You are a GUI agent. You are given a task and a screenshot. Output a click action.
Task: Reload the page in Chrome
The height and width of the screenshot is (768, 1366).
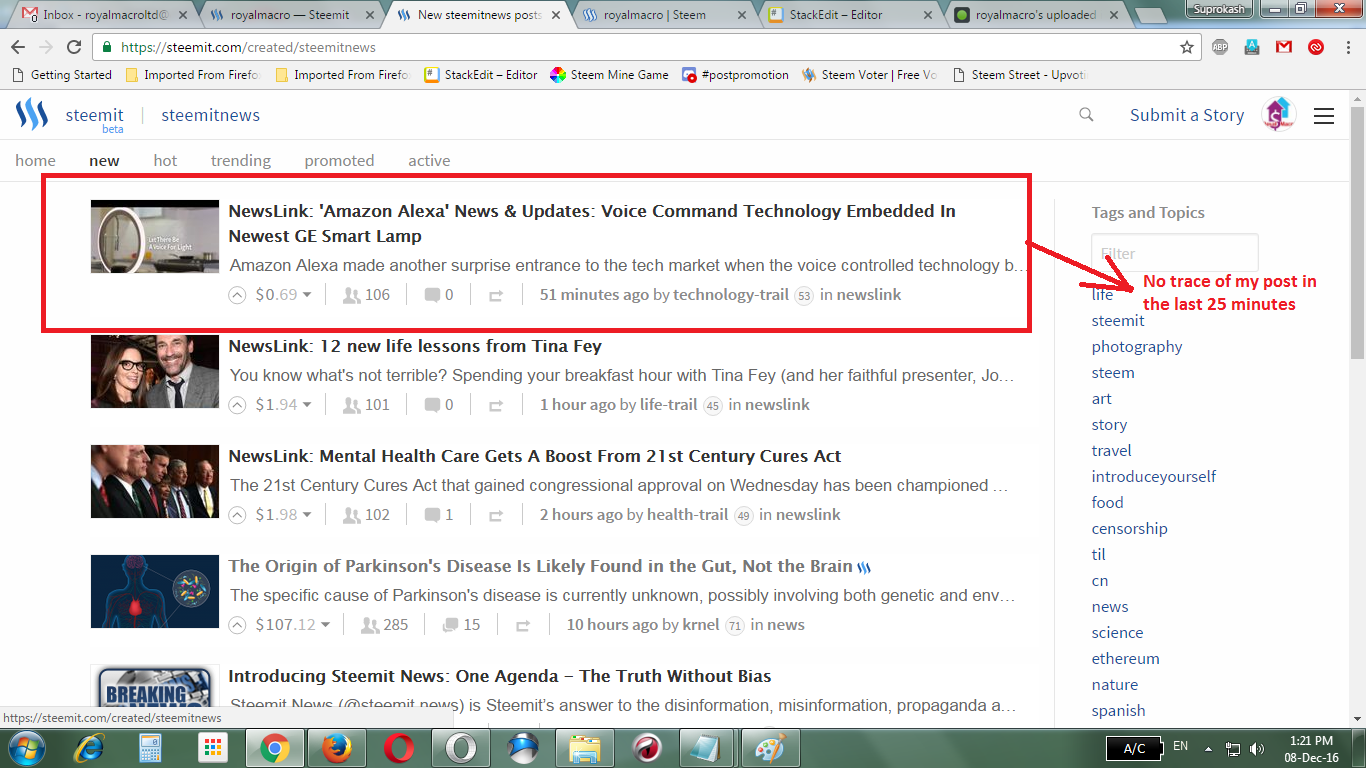coord(74,47)
